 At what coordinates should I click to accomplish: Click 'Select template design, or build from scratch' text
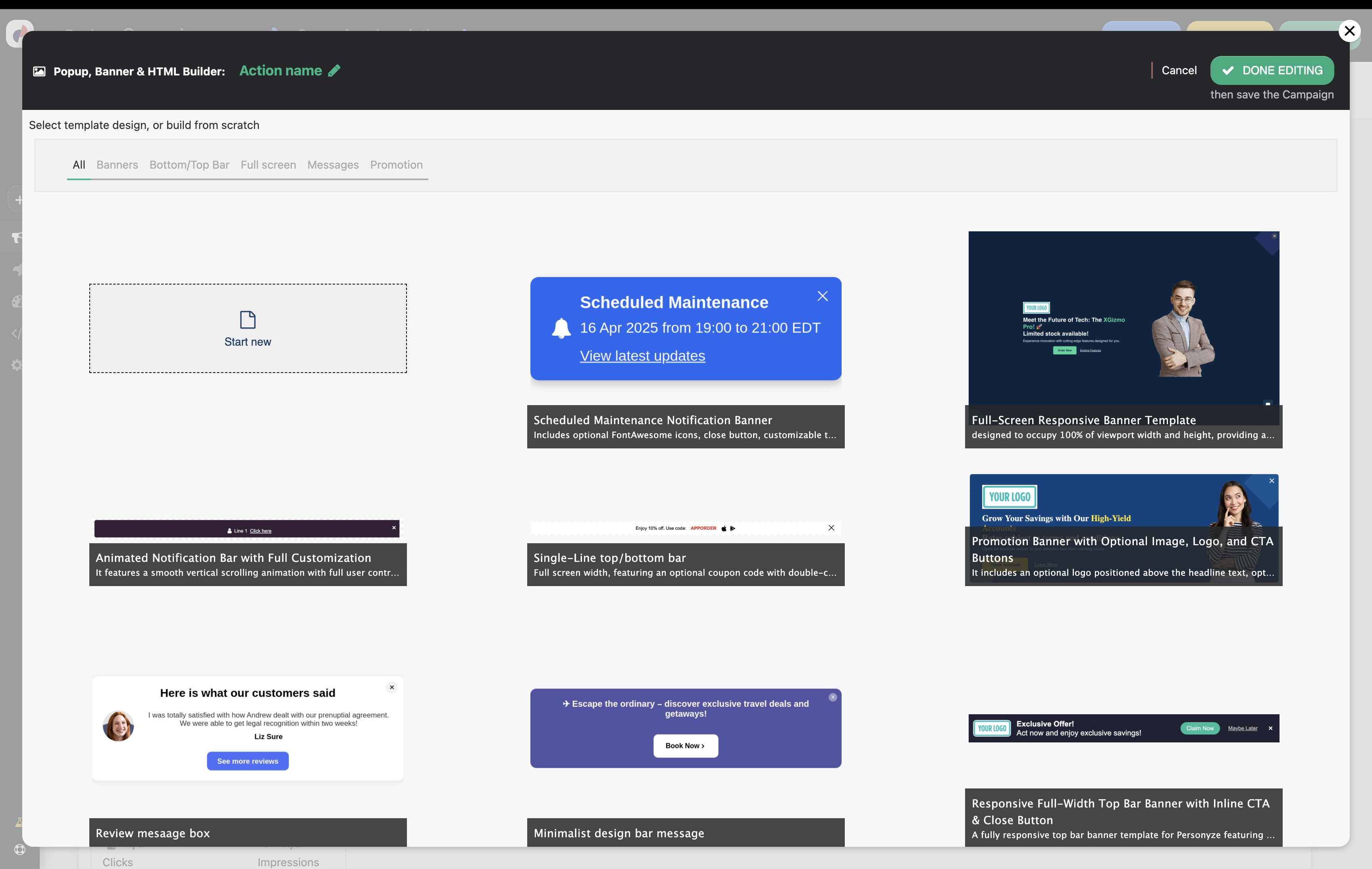pos(144,125)
